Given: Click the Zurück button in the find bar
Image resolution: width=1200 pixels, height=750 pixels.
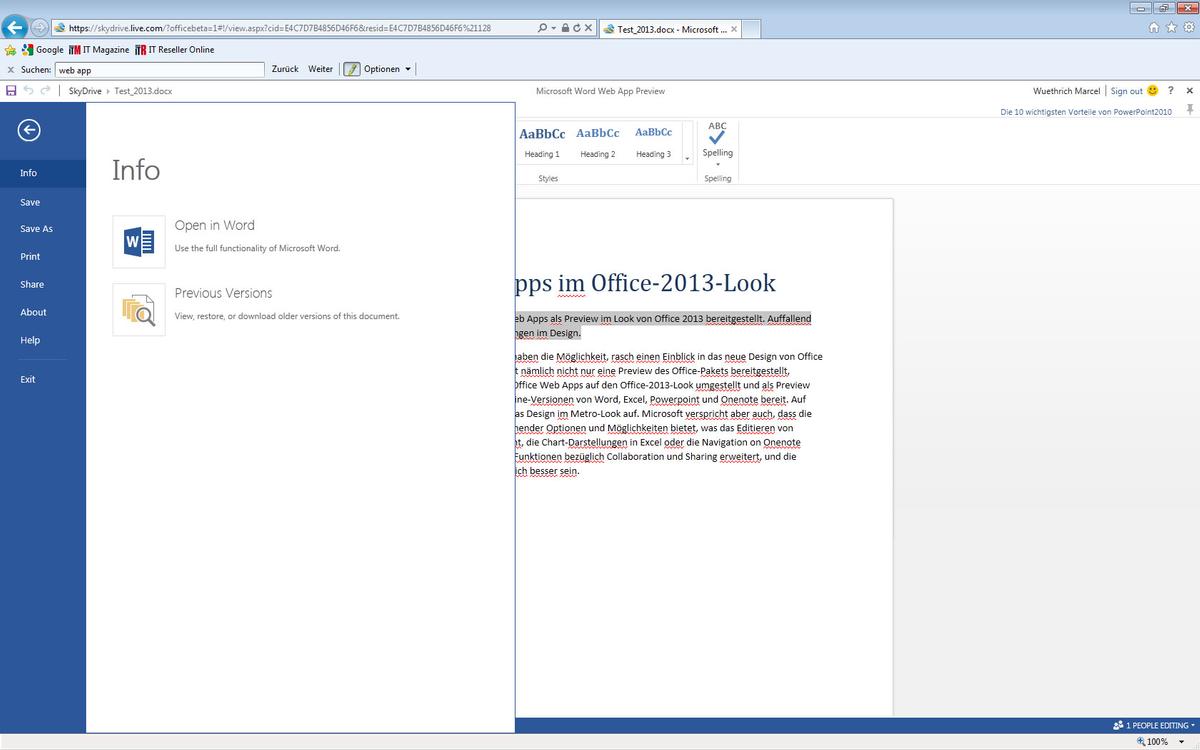Looking at the screenshot, I should click(285, 69).
